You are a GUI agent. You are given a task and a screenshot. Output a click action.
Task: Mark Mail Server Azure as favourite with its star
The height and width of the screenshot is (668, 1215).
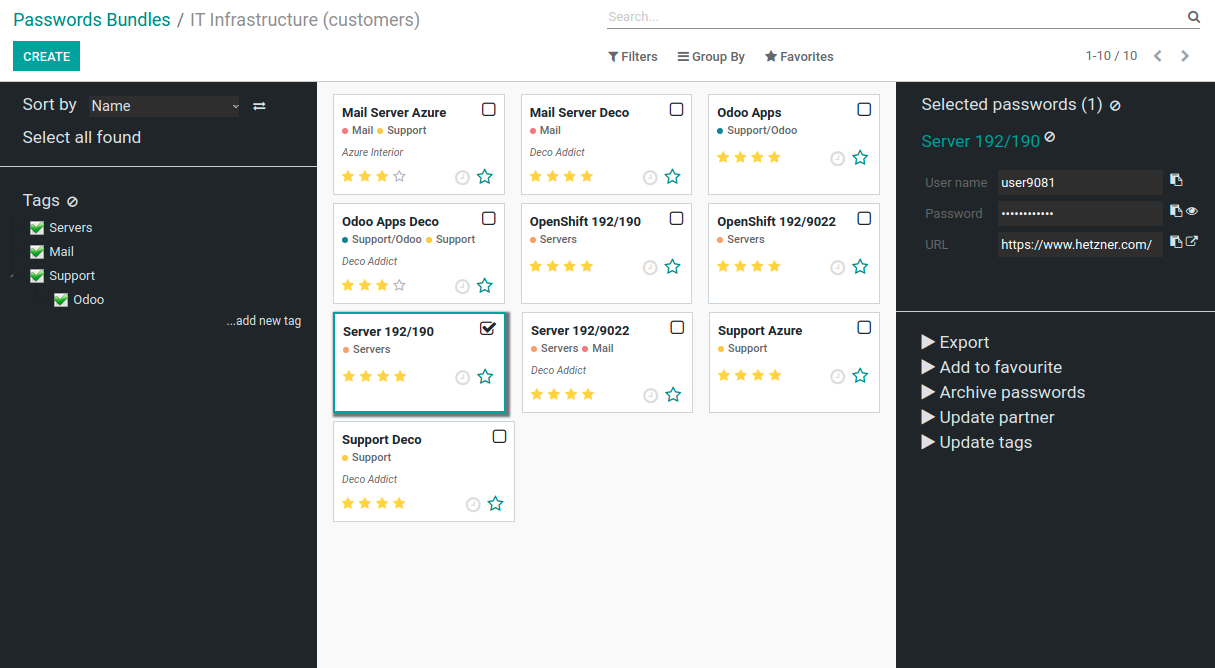(485, 177)
